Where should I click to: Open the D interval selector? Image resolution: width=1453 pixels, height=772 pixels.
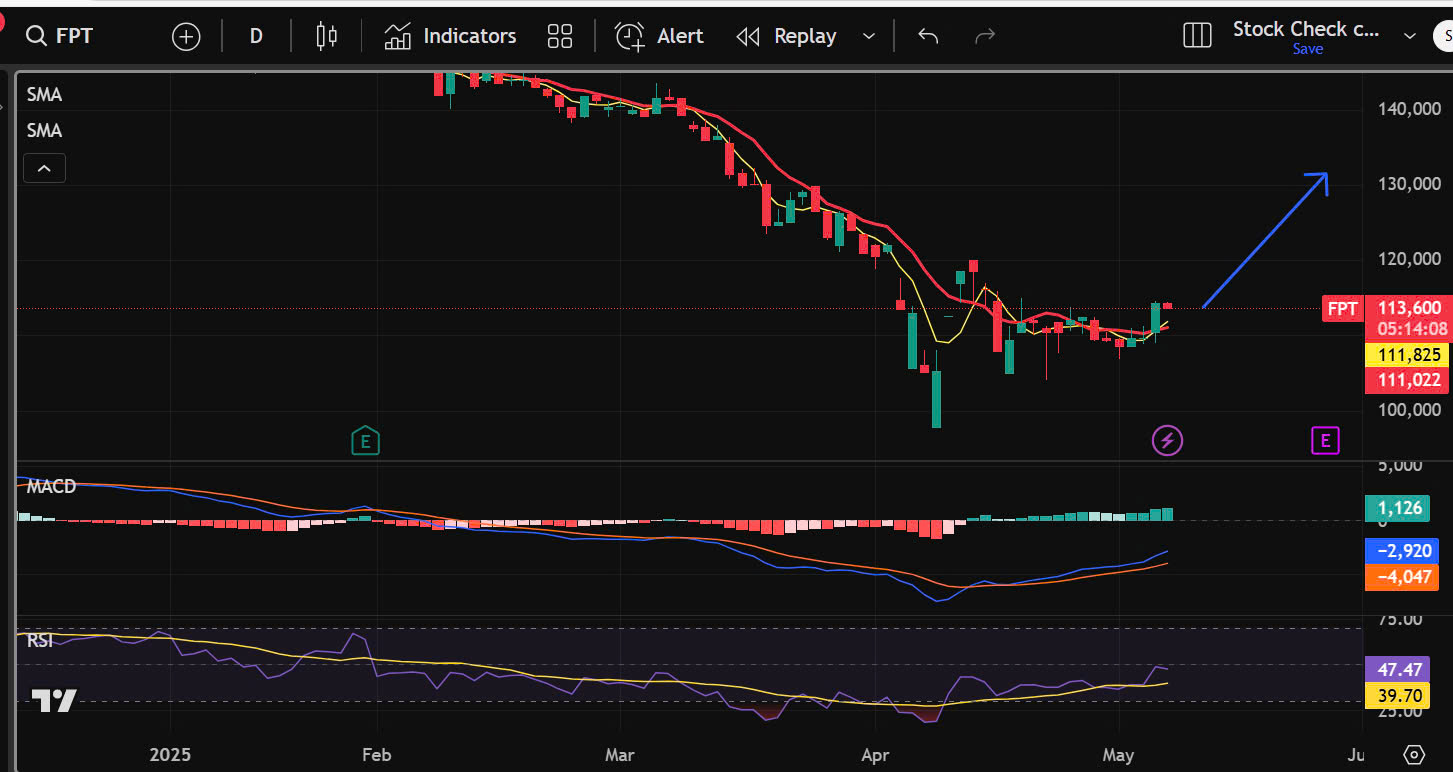click(256, 37)
